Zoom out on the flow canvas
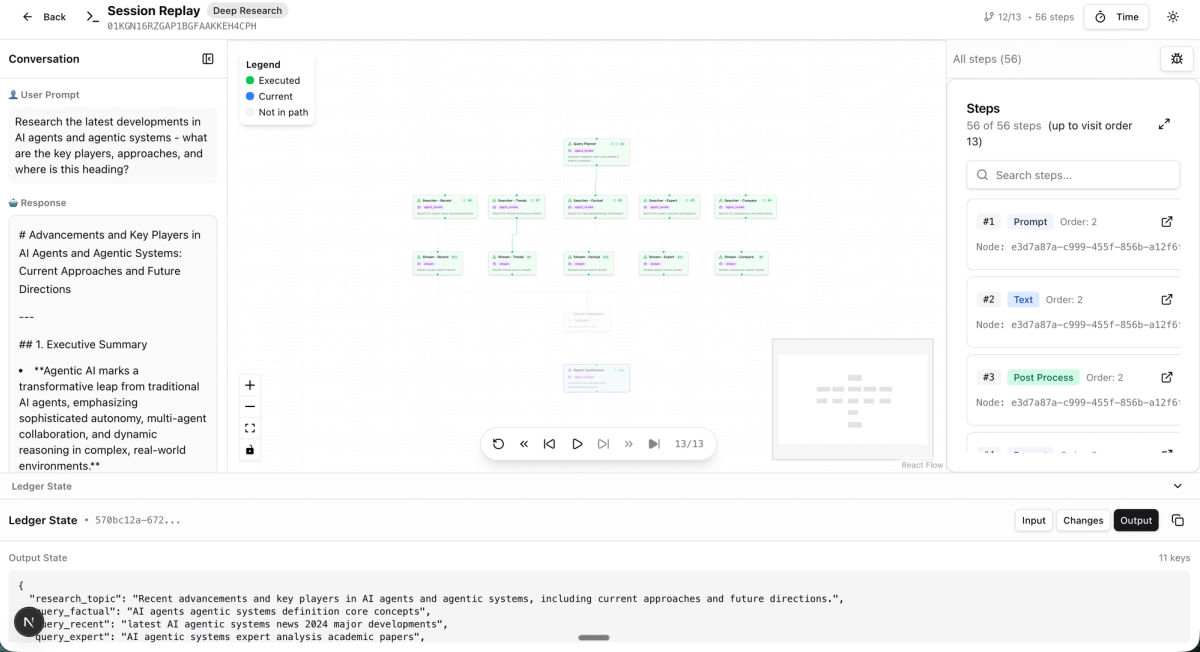The width and height of the screenshot is (1200, 652). coord(250,407)
